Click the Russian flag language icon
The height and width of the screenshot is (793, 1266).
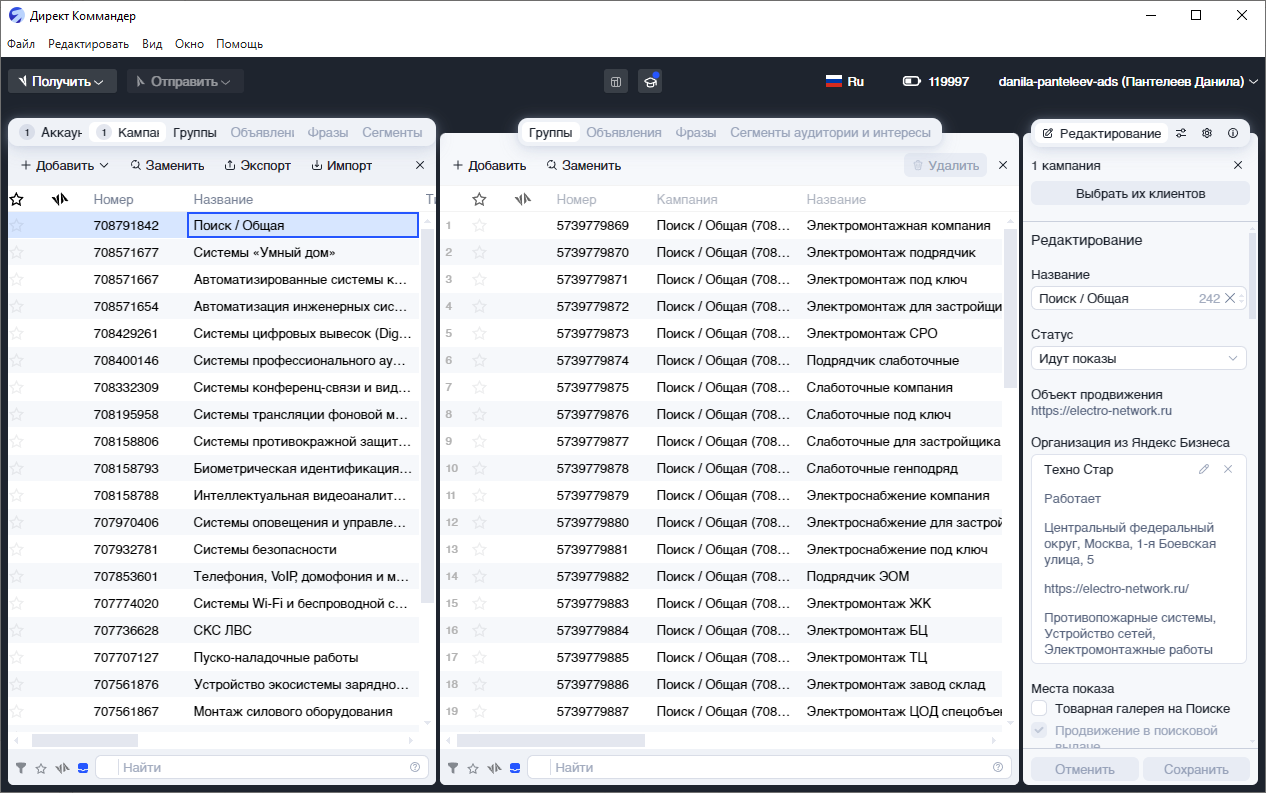[833, 82]
